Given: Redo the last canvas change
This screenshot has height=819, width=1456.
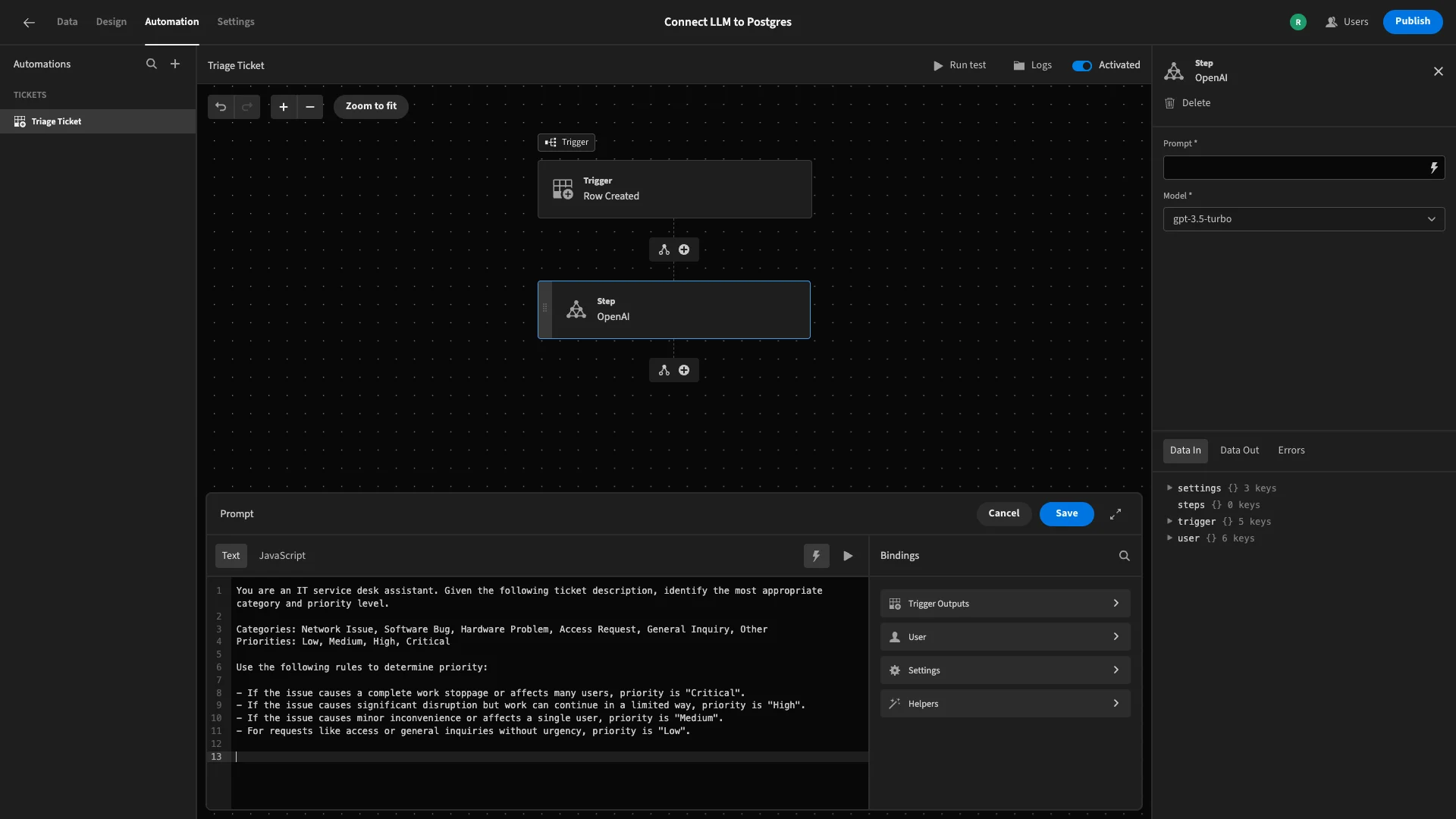Looking at the screenshot, I should tap(247, 107).
